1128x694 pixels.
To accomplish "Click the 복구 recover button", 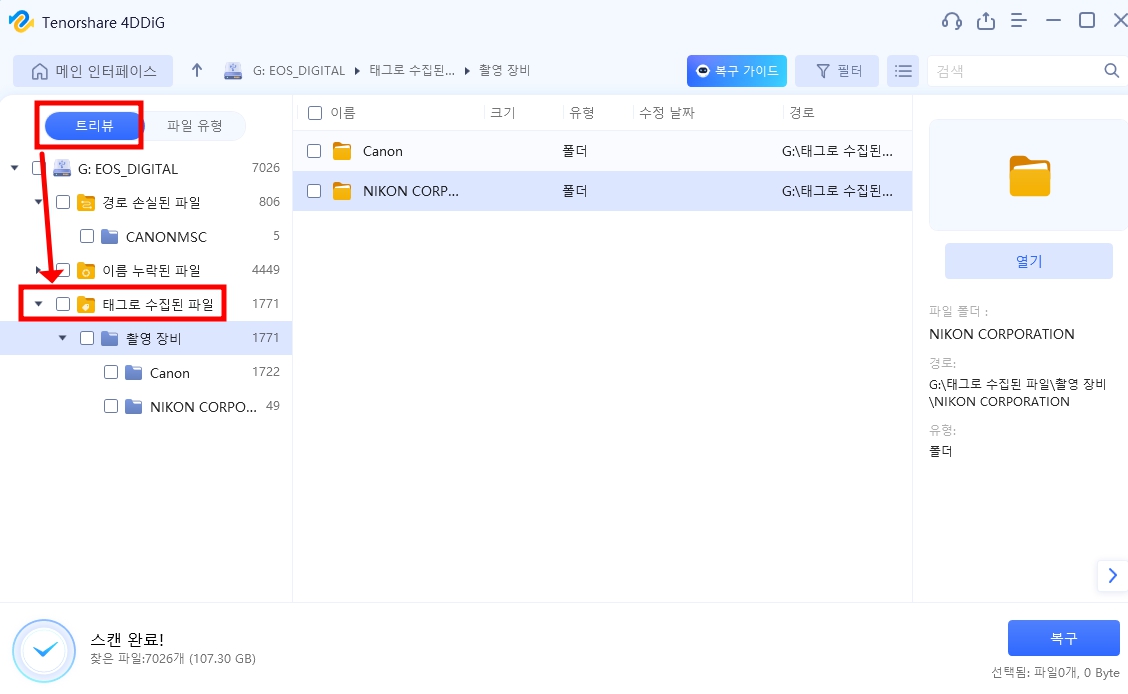I will point(1063,638).
